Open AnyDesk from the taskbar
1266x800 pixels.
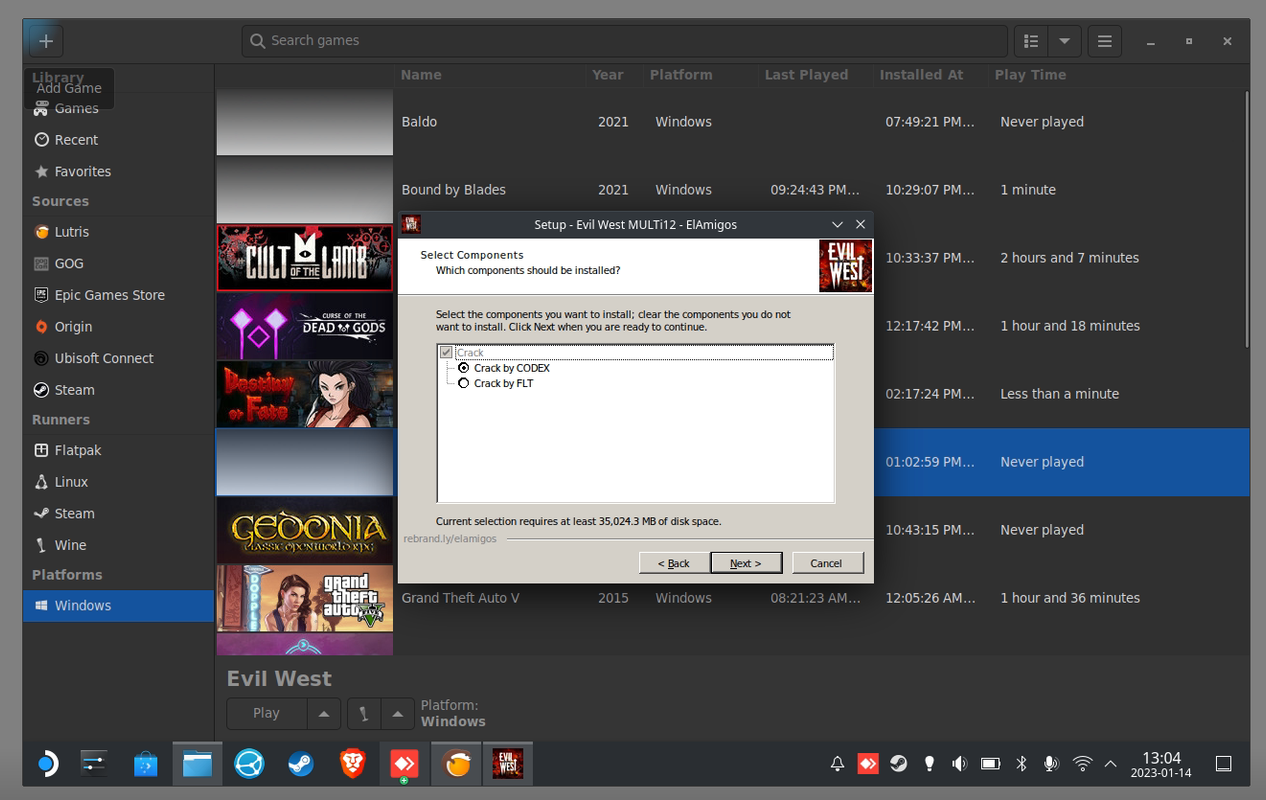[404, 764]
